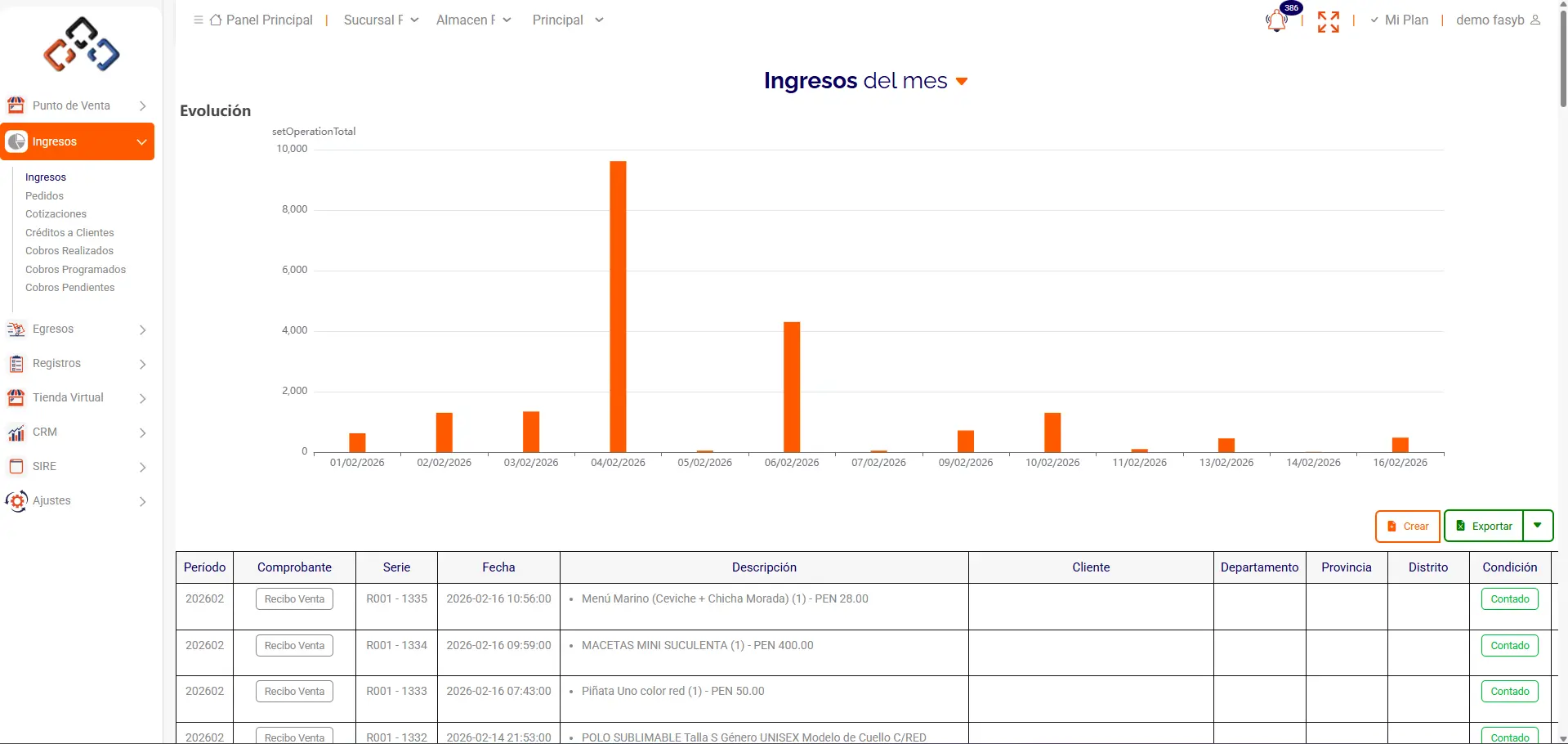
Task: Click the Exportar button
Action: [x=1484, y=526]
